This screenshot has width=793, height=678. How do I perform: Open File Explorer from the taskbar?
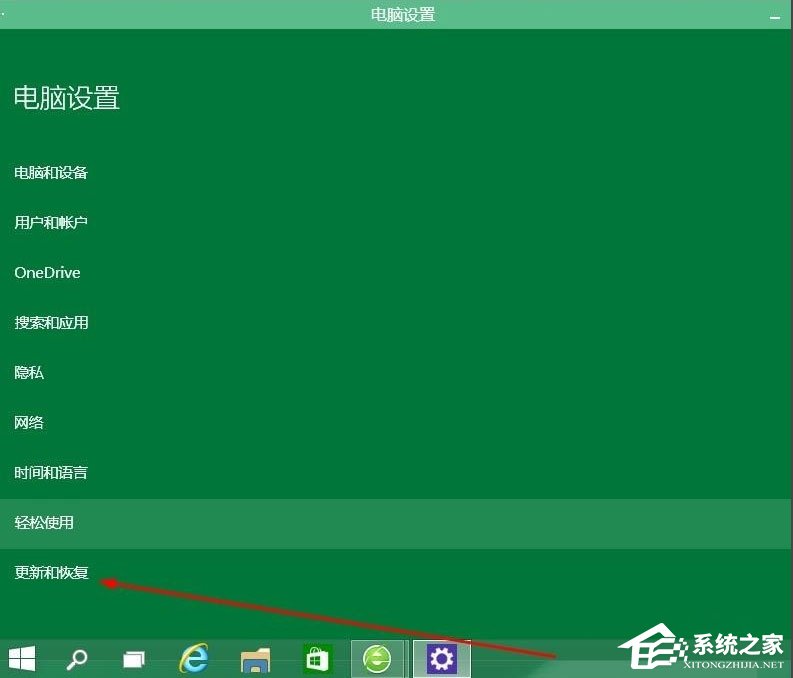(x=255, y=659)
